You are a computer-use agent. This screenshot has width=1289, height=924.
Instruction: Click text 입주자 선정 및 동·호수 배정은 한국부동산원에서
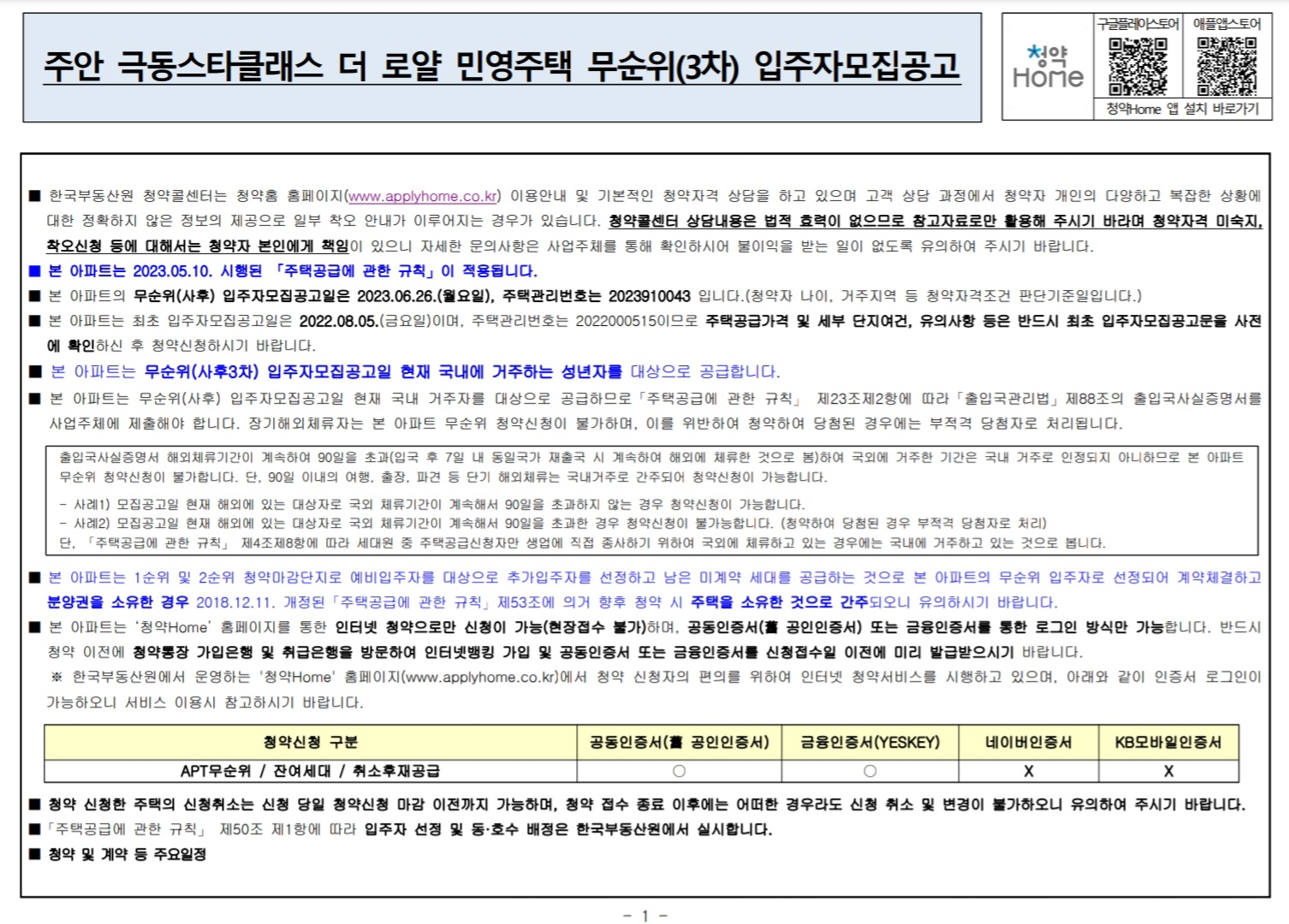click(526, 829)
